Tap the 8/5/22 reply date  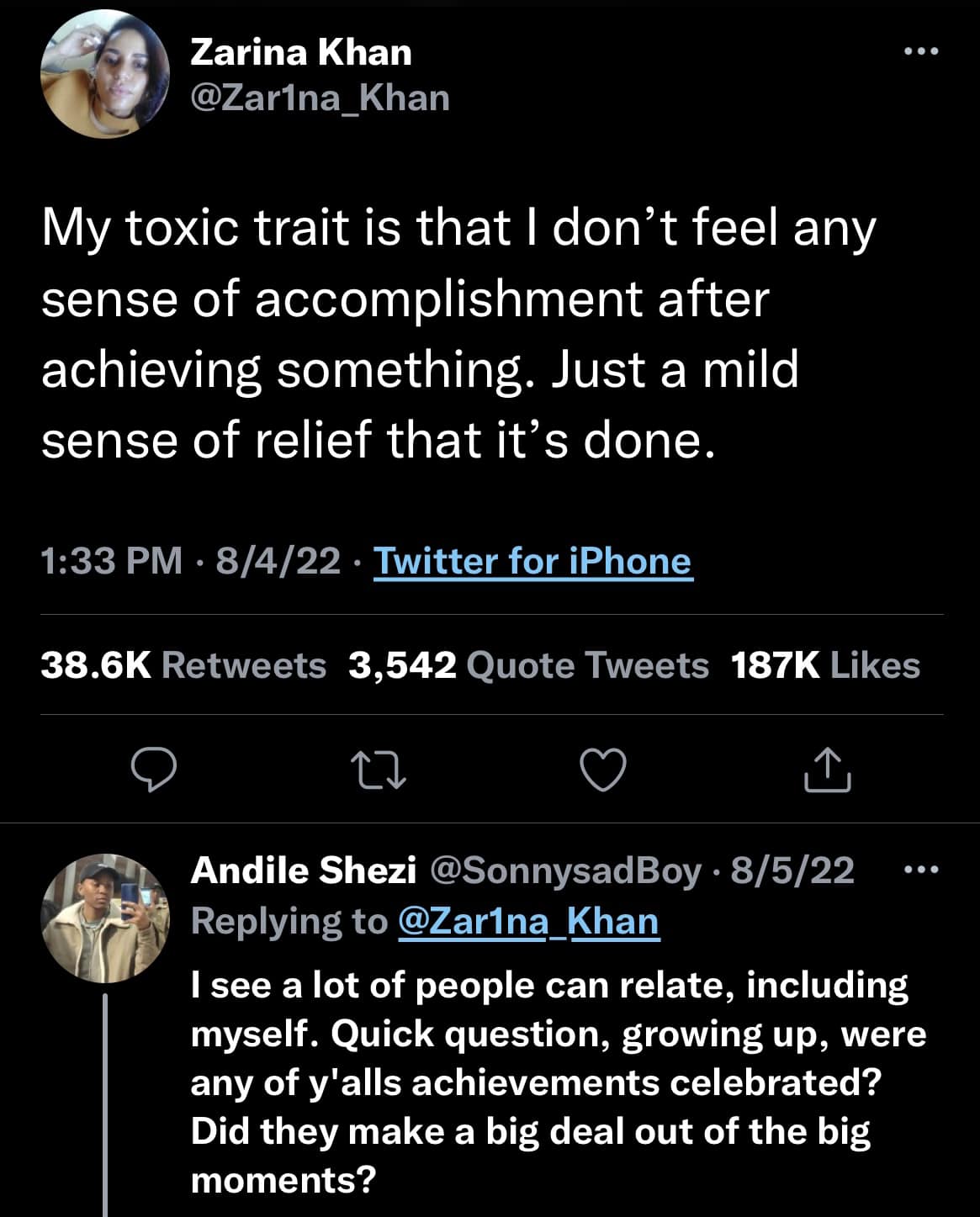[792, 870]
